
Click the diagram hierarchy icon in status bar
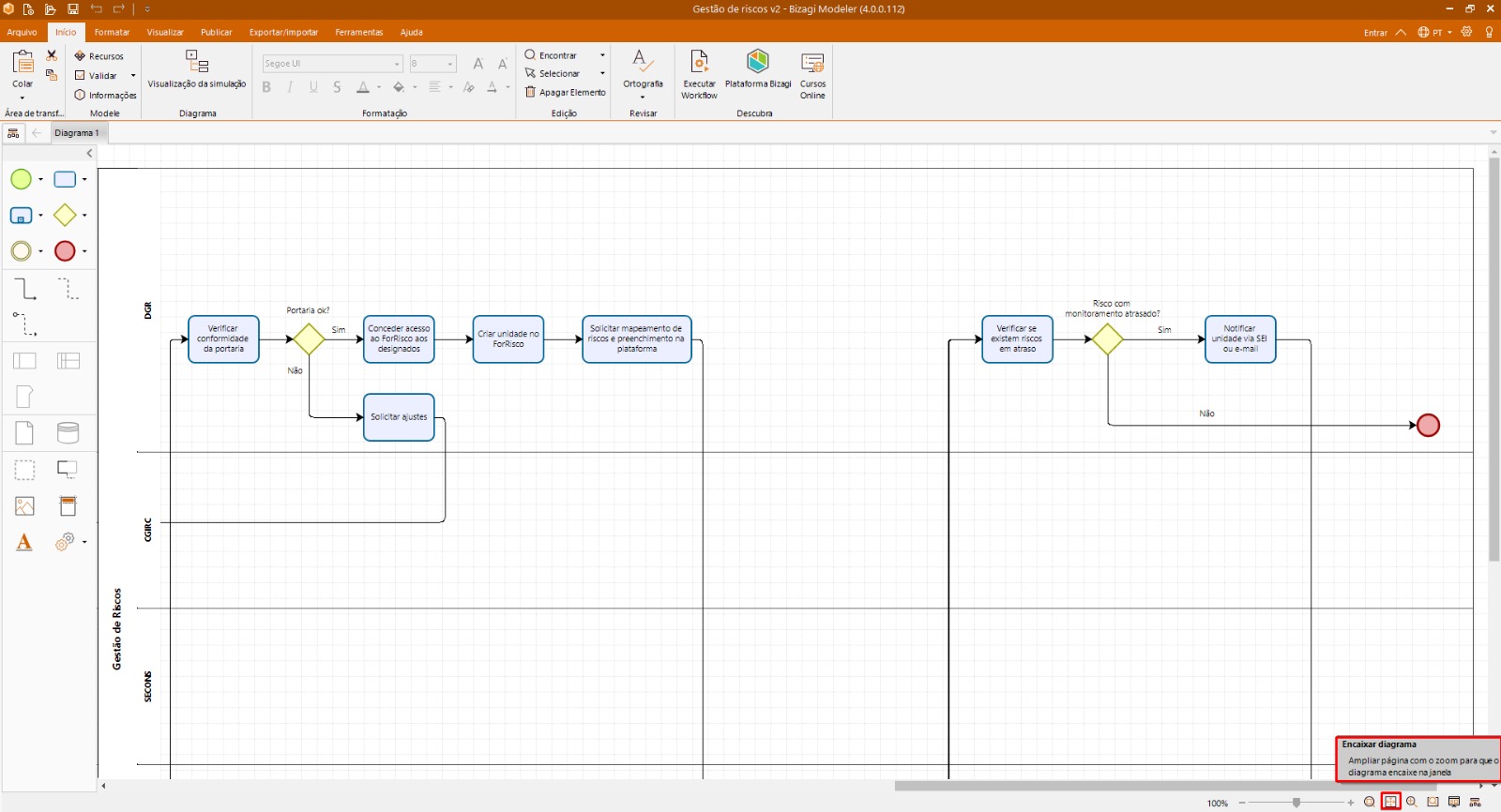click(1475, 802)
